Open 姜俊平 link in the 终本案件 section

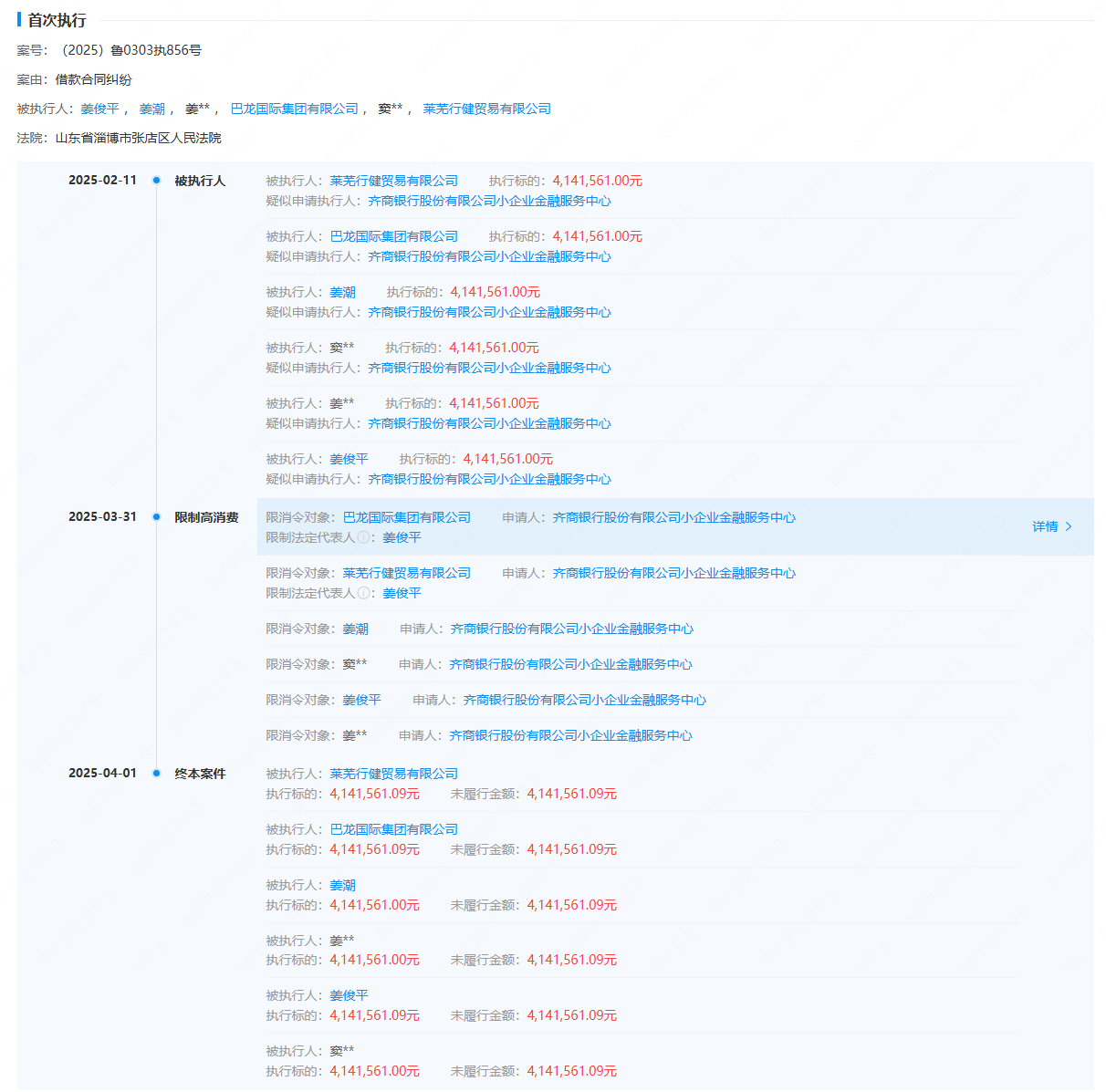350,996
